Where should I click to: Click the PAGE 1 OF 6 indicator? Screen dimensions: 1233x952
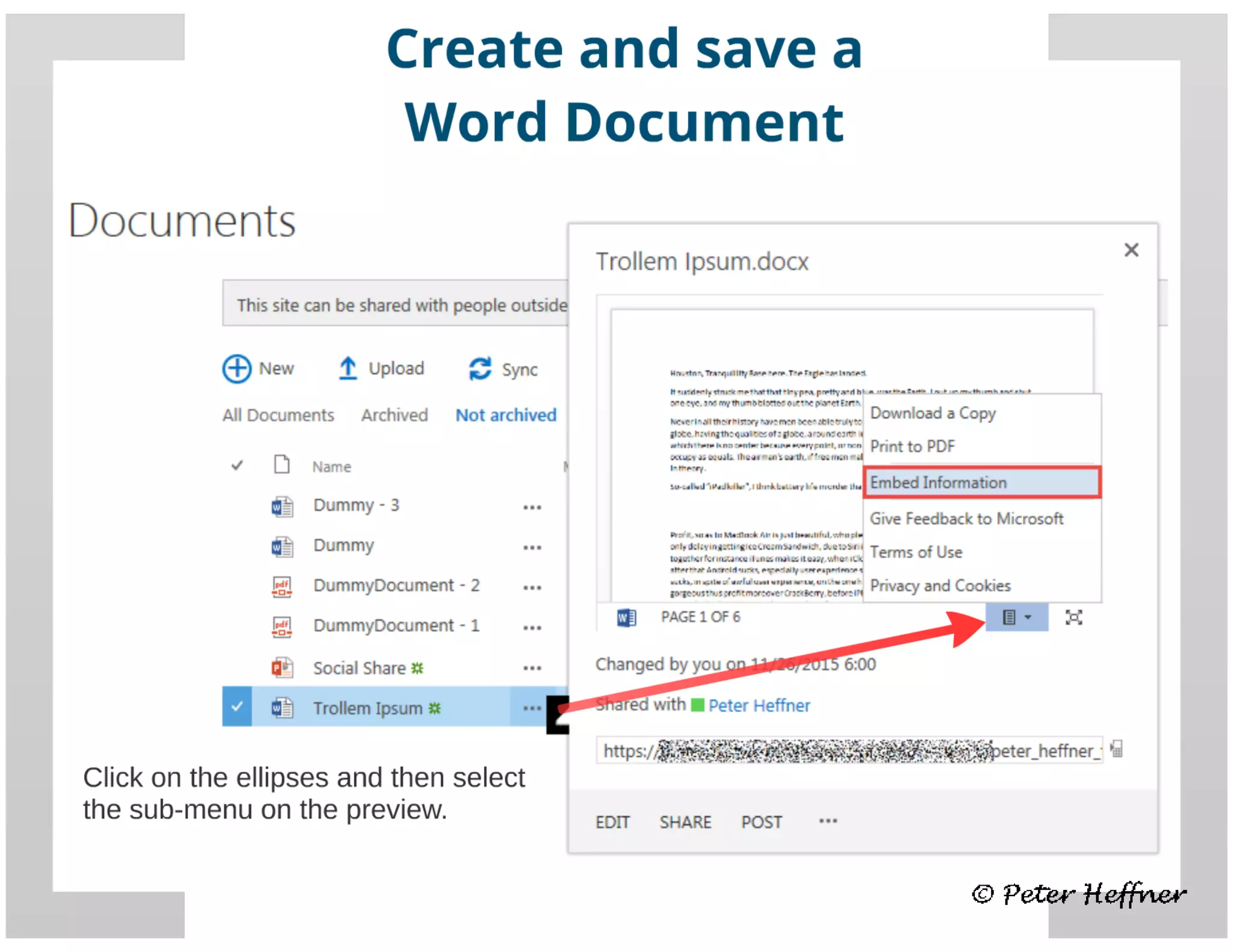point(700,617)
